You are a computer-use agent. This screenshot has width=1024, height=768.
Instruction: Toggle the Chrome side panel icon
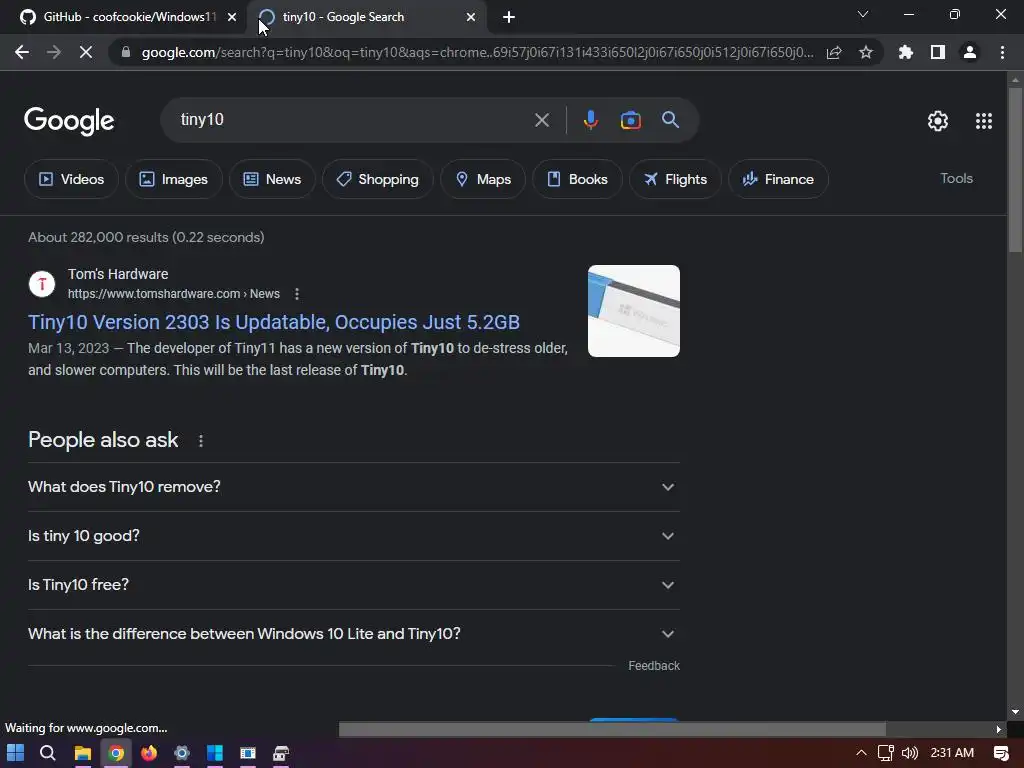point(938,52)
